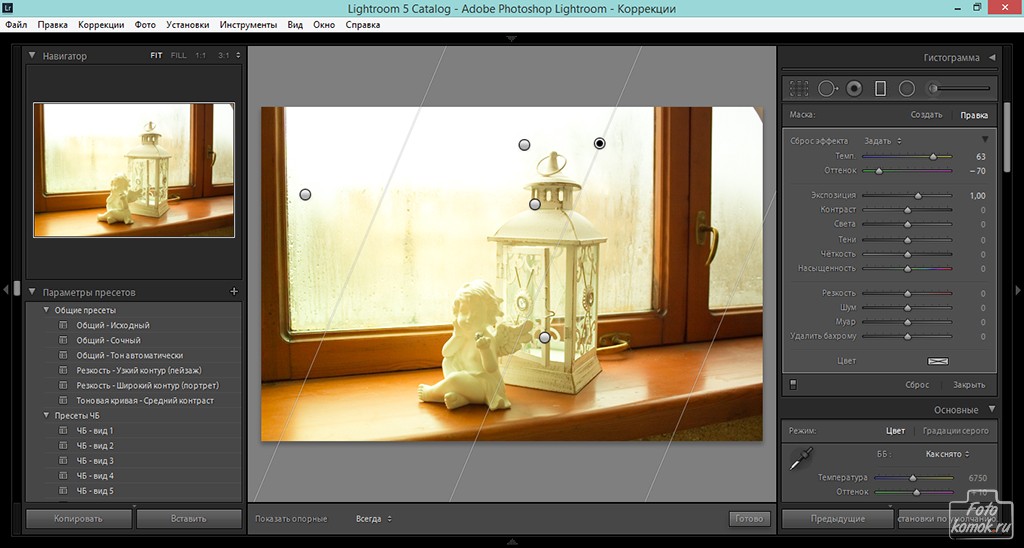Image resolution: width=1024 pixels, height=548 pixels.
Task: Collapse the Параметры пресетов panel
Action: click(32, 292)
